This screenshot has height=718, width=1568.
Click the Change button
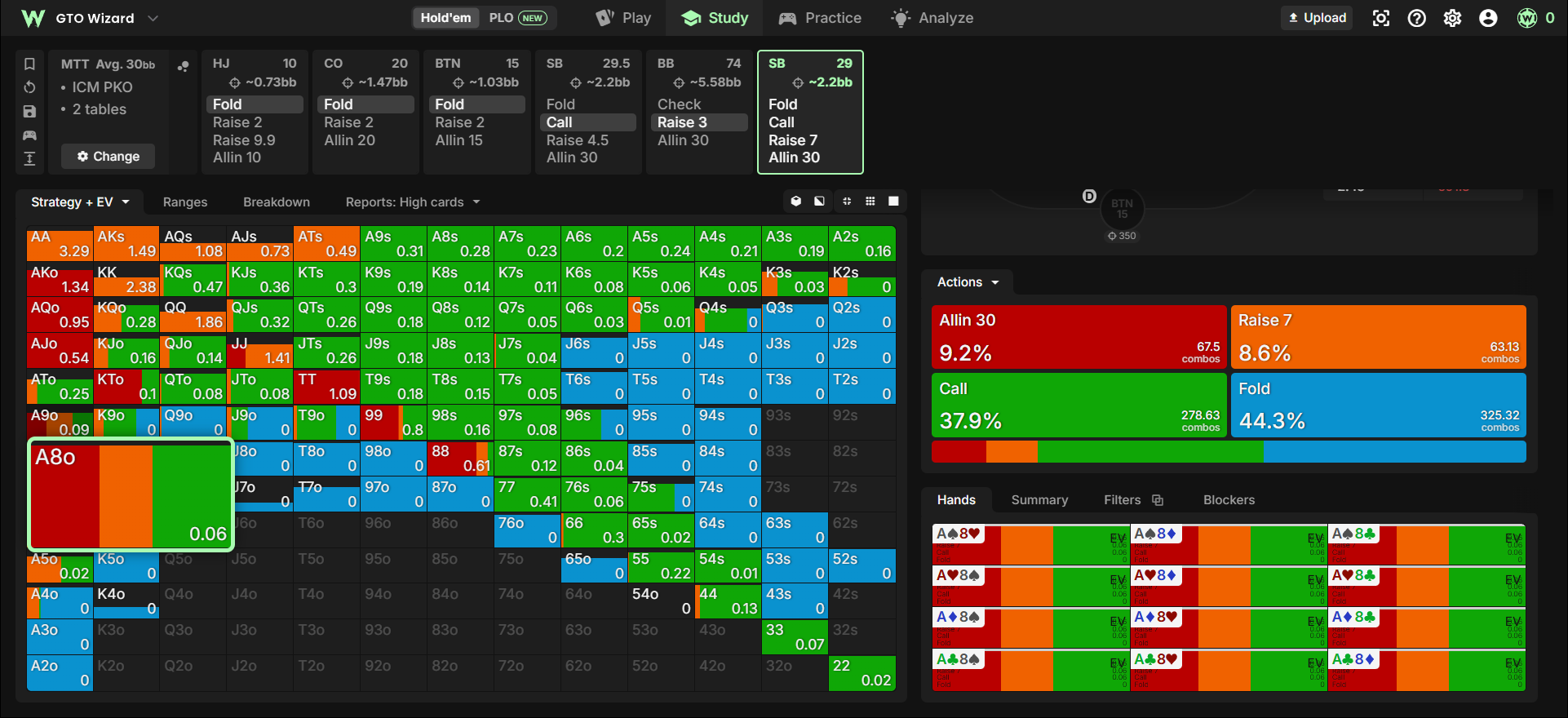[x=108, y=157]
